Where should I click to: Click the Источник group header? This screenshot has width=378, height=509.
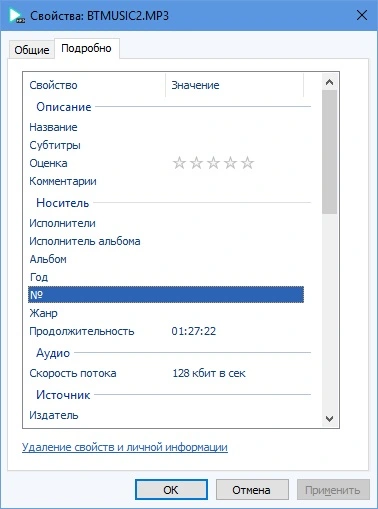[63, 395]
